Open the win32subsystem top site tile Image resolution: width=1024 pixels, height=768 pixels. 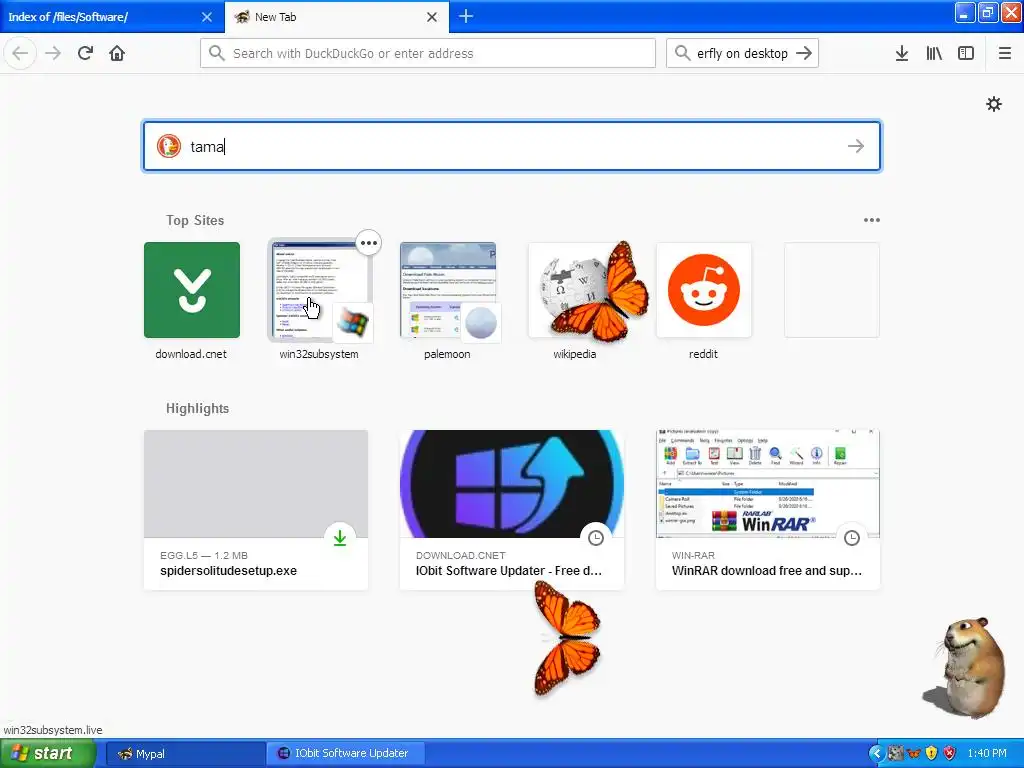point(319,290)
